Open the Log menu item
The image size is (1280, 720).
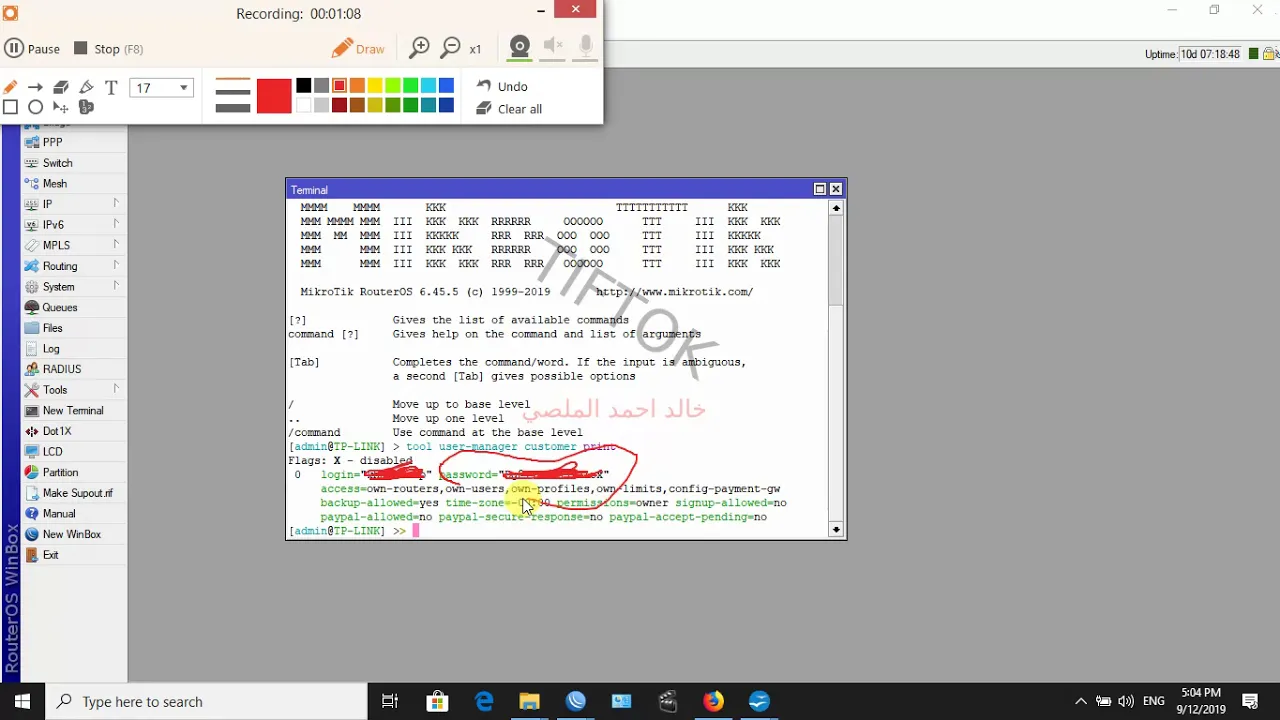tap(50, 348)
